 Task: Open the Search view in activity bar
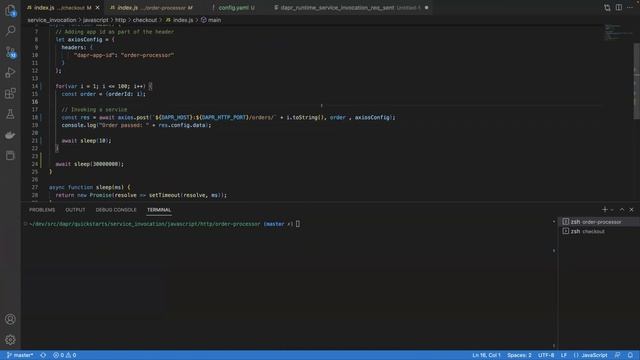click(10, 31)
